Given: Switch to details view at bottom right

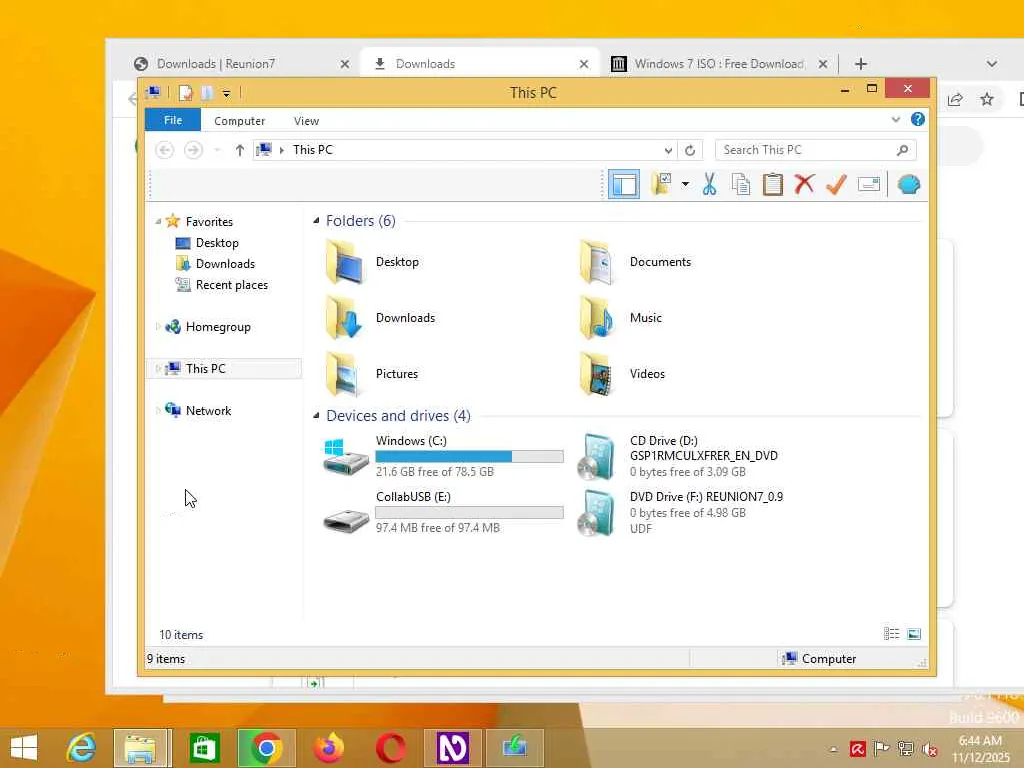Looking at the screenshot, I should click(891, 633).
